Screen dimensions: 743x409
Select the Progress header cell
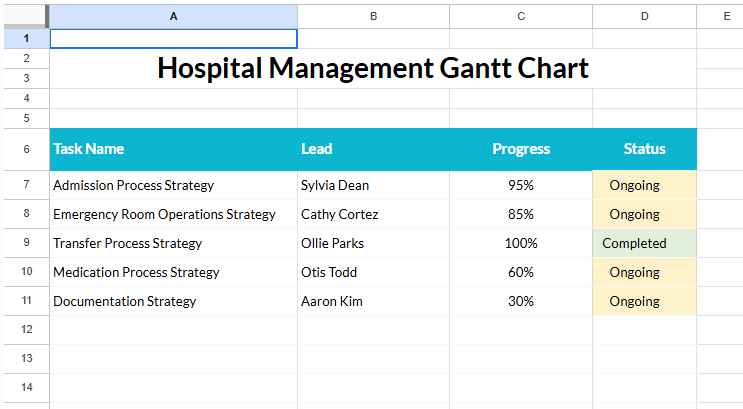[x=521, y=149]
